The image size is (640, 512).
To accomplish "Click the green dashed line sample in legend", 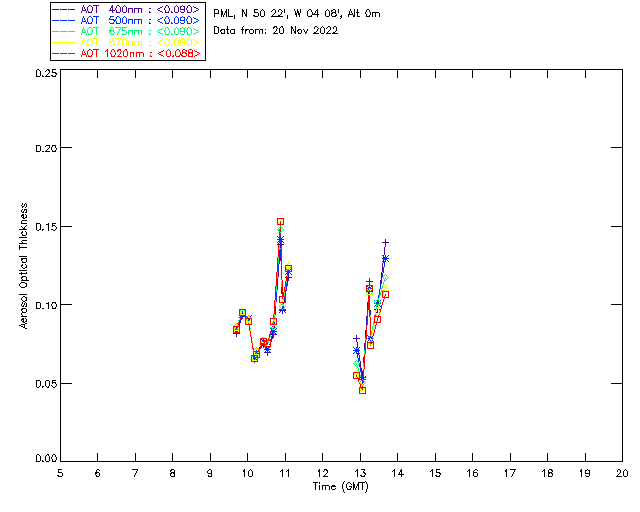I will click(x=64, y=31).
